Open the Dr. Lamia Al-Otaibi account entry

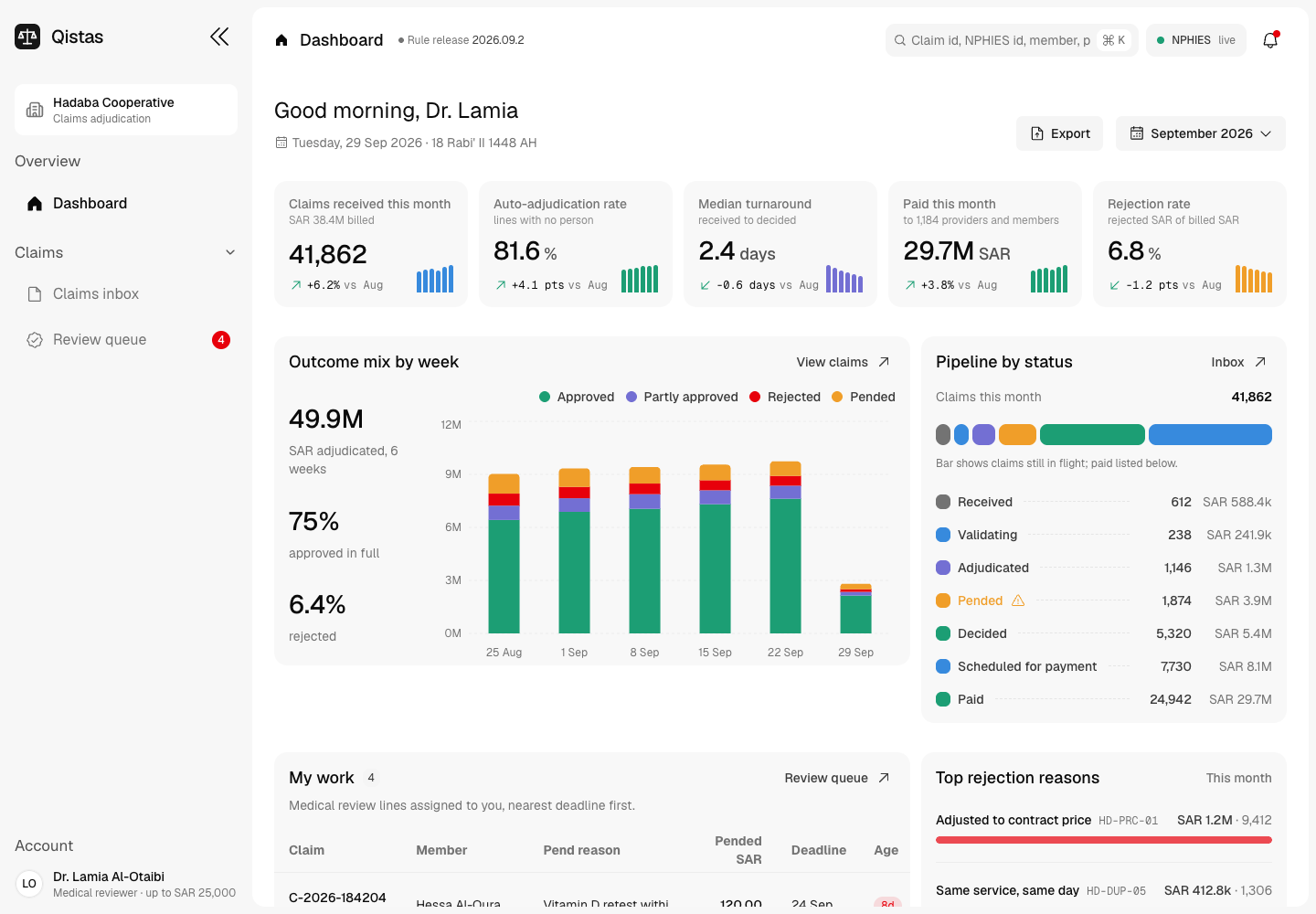tap(126, 884)
